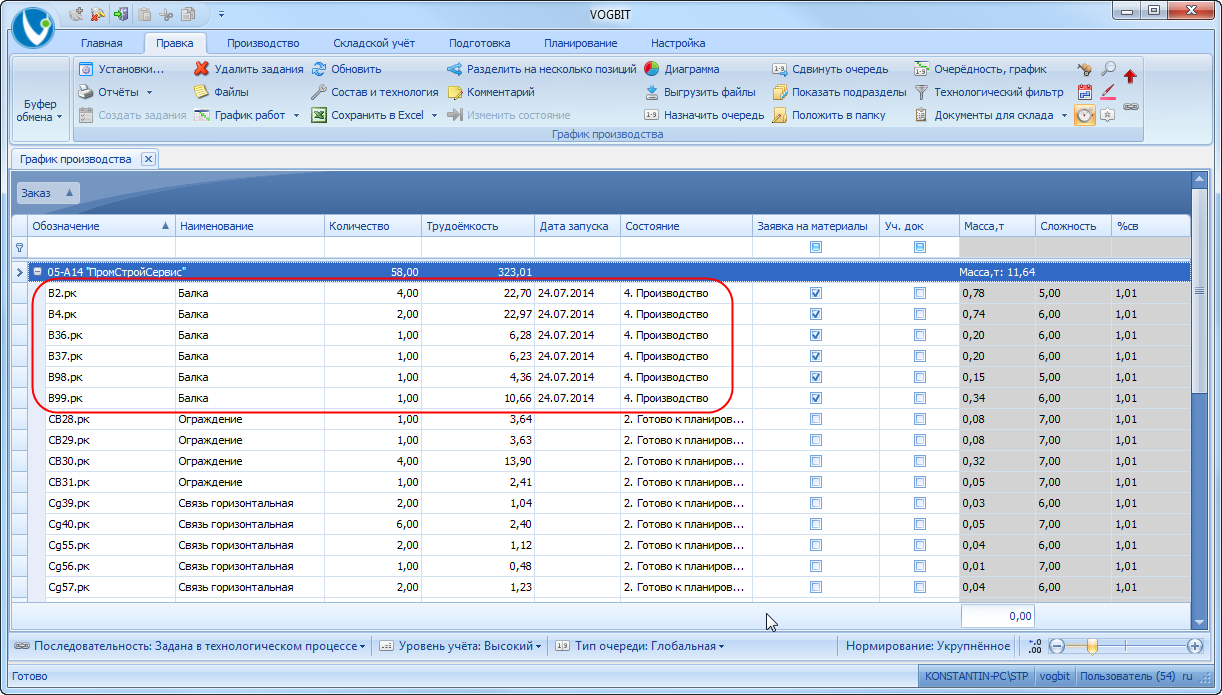Viewport: 1222px width, 695px height.
Task: Open the Складской учёт ribbon tab
Action: 376,43
